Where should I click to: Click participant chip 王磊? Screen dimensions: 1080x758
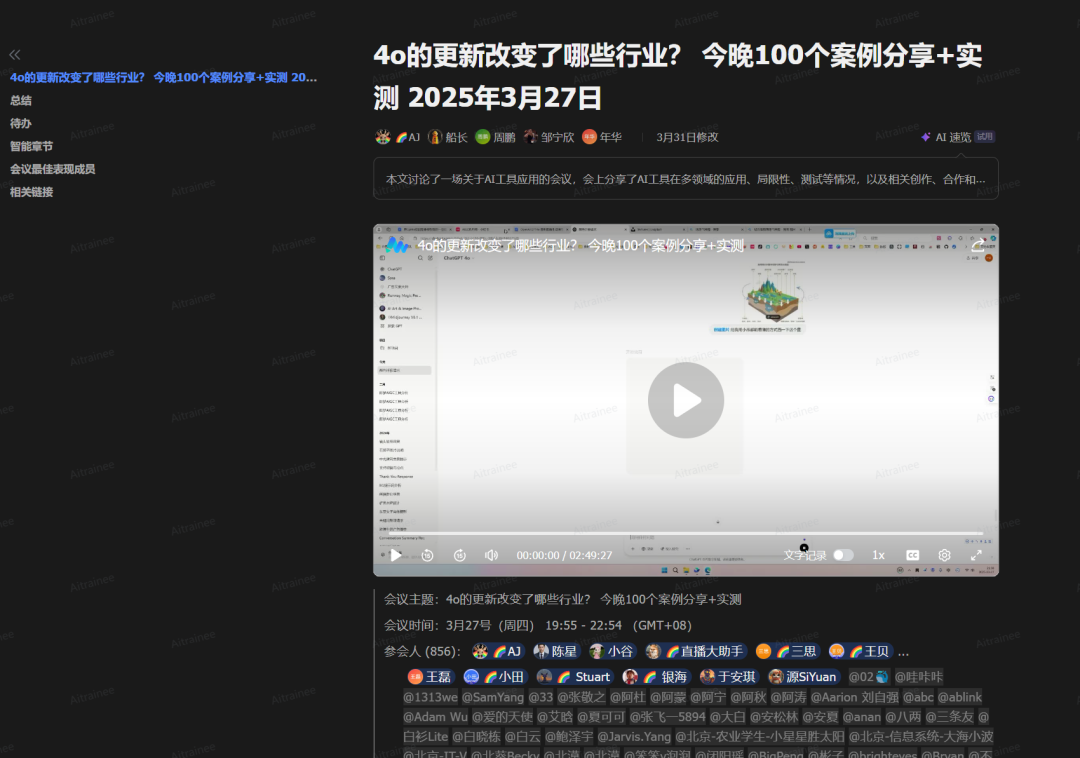click(x=430, y=677)
